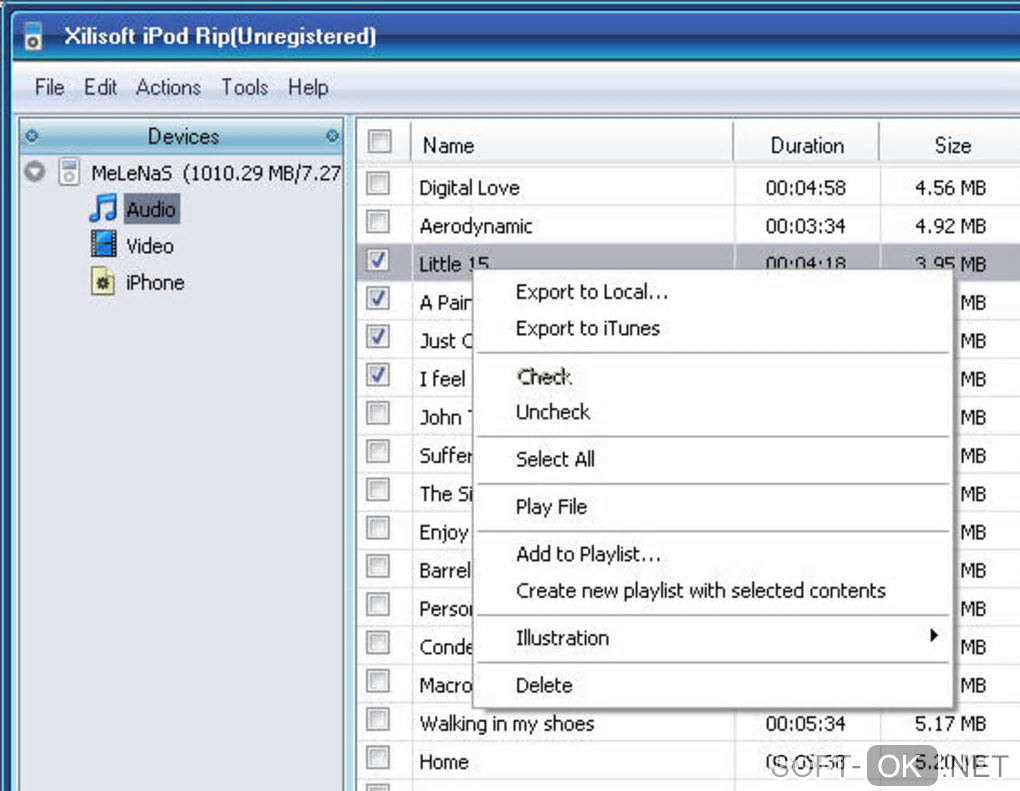Select Check in the context menu
1020x791 pixels.
click(x=544, y=377)
